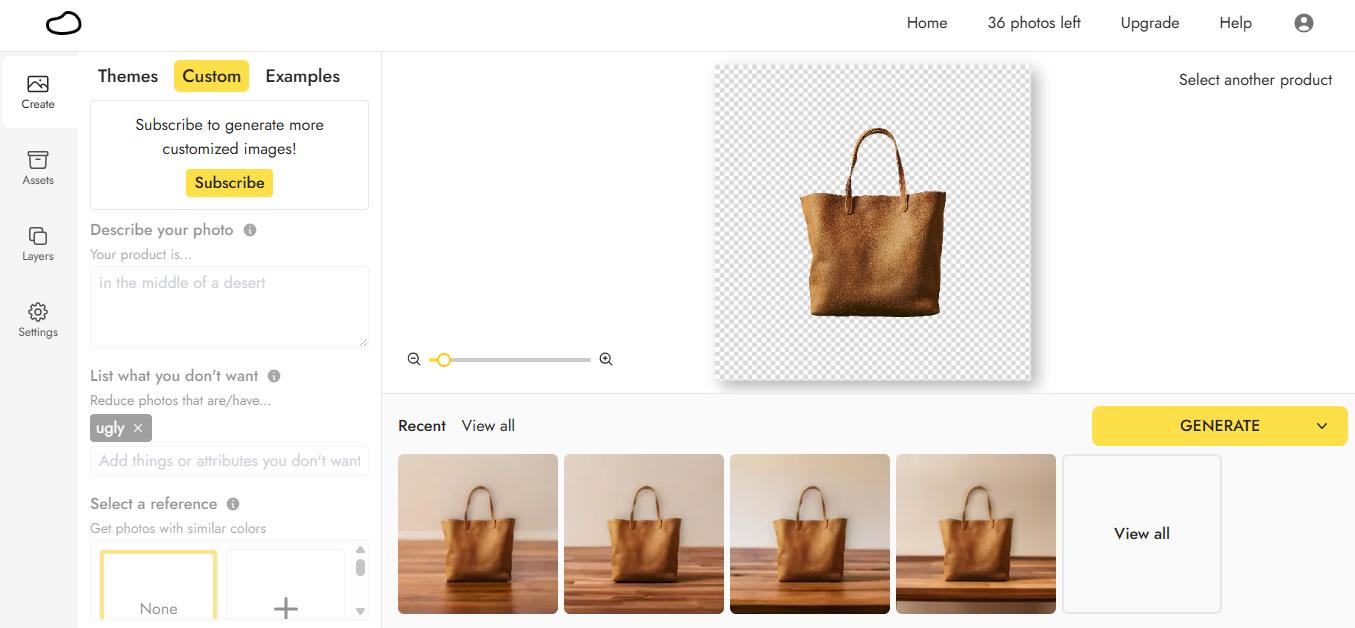Switch to the Themes tab

(128, 76)
